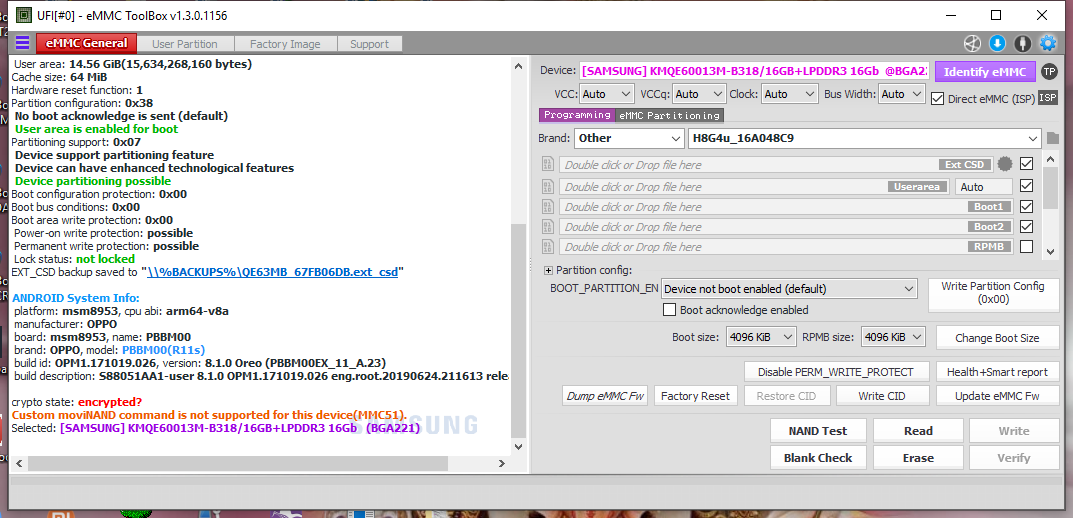Click the NAND Test button

(818, 430)
